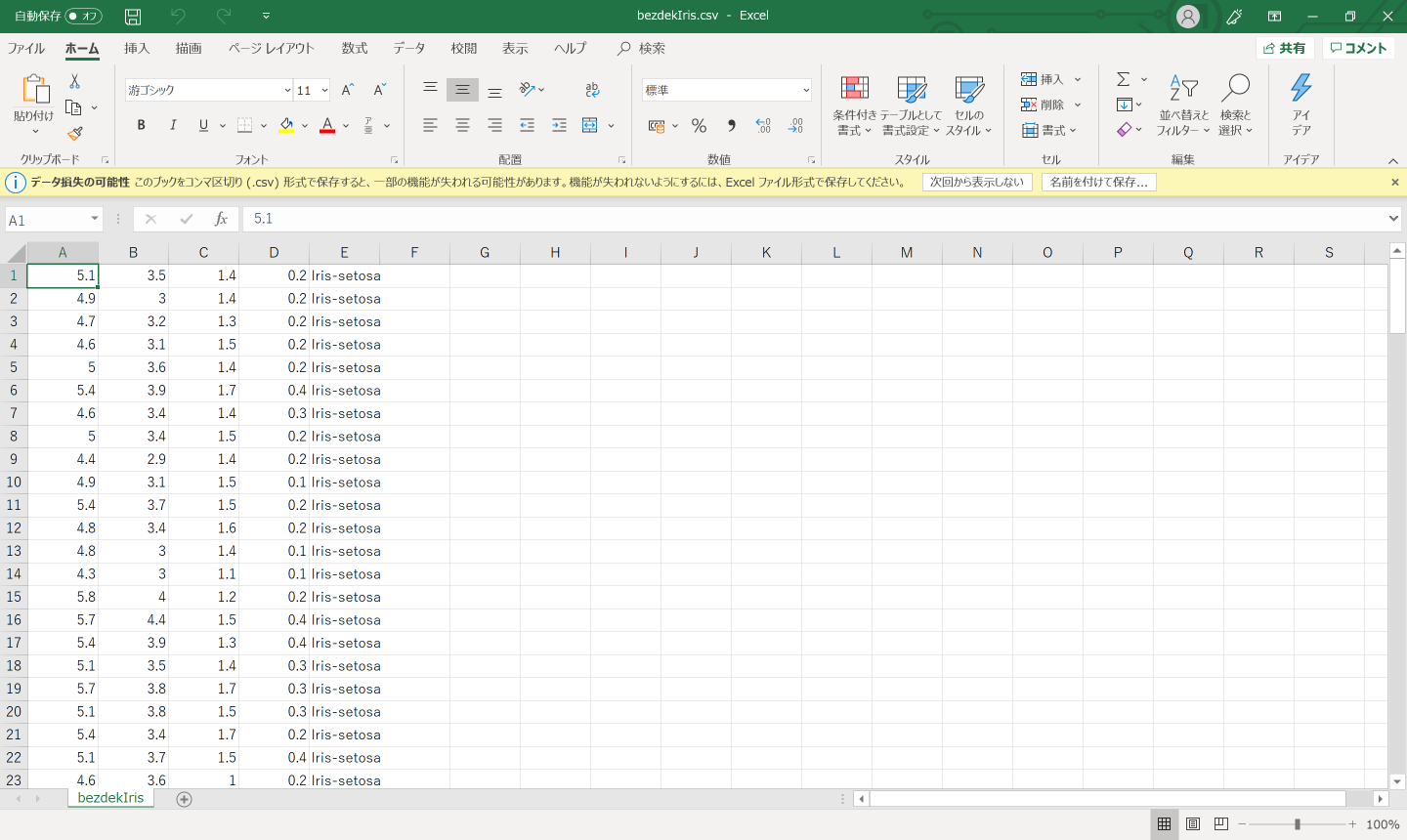Open the 挿入 ribbon tab
This screenshot has width=1407, height=840.
(x=137, y=48)
